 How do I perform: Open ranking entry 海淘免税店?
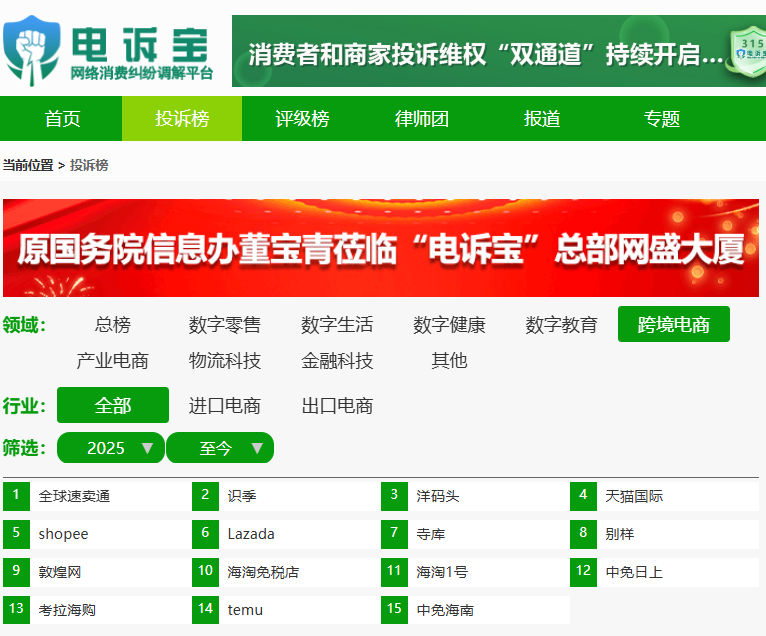[263, 572]
